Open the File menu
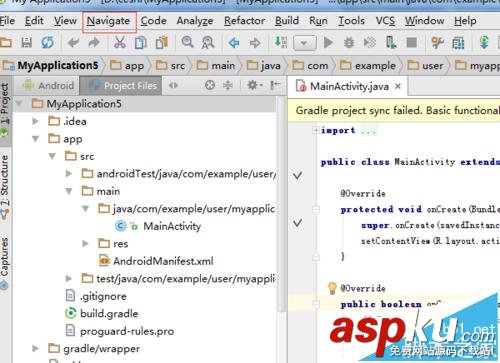Image resolution: width=500 pixels, height=363 pixels. (7, 21)
